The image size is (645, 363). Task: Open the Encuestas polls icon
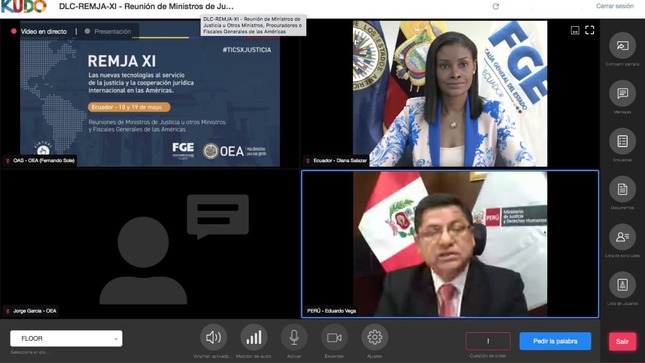coord(622,141)
